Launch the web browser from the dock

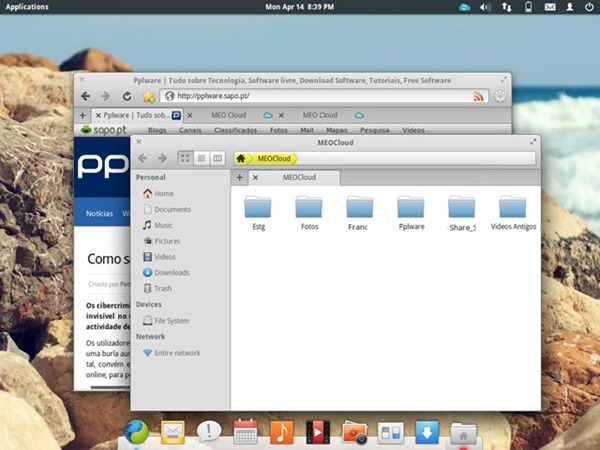point(136,432)
